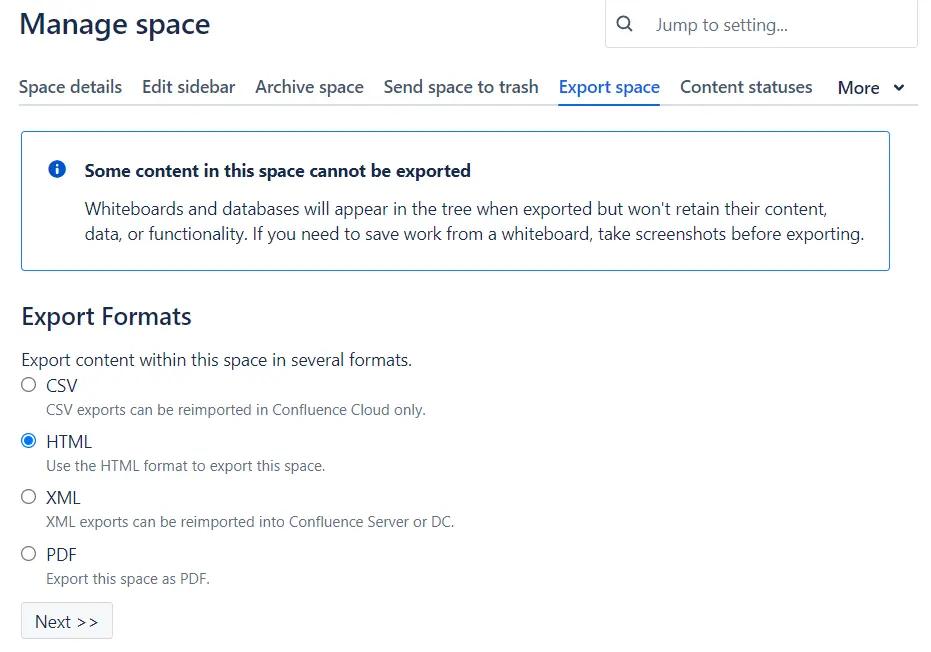Screen dimensions: 931x652
Task: Open the Edit sidebar tab
Action: 188,87
